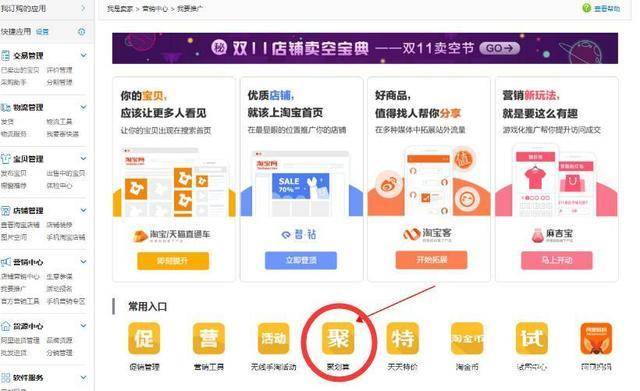Screen dimensions: 640x391
Task: Collapse the 物流管理 sidebar section
Action: 83,107
